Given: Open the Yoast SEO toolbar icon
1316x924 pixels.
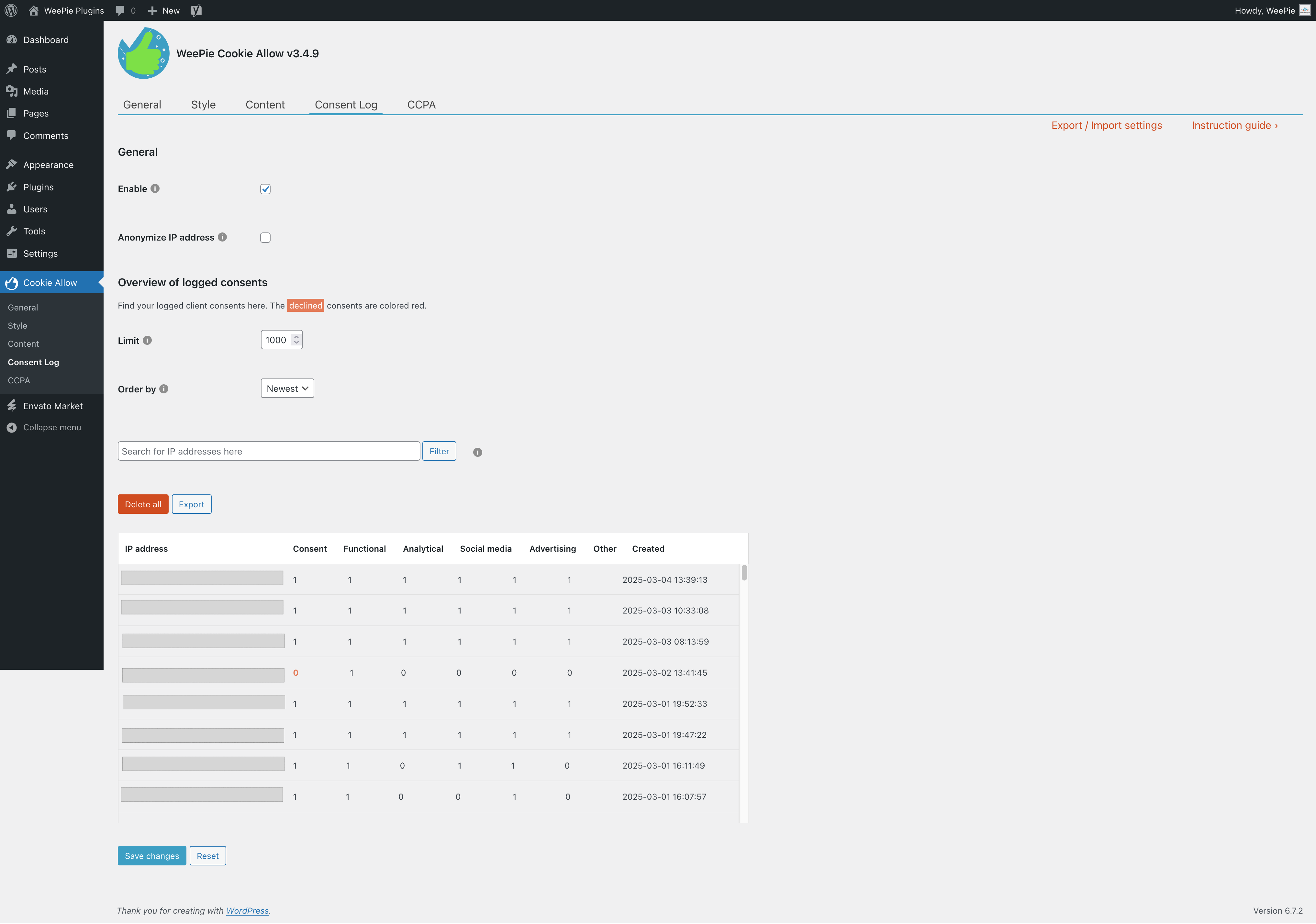Looking at the screenshot, I should [x=196, y=10].
